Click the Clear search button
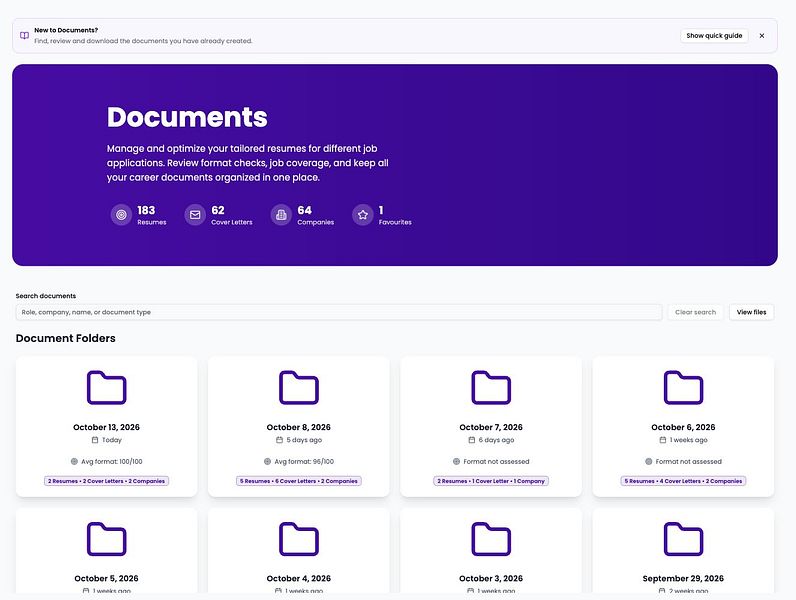This screenshot has width=796, height=600. pos(695,312)
